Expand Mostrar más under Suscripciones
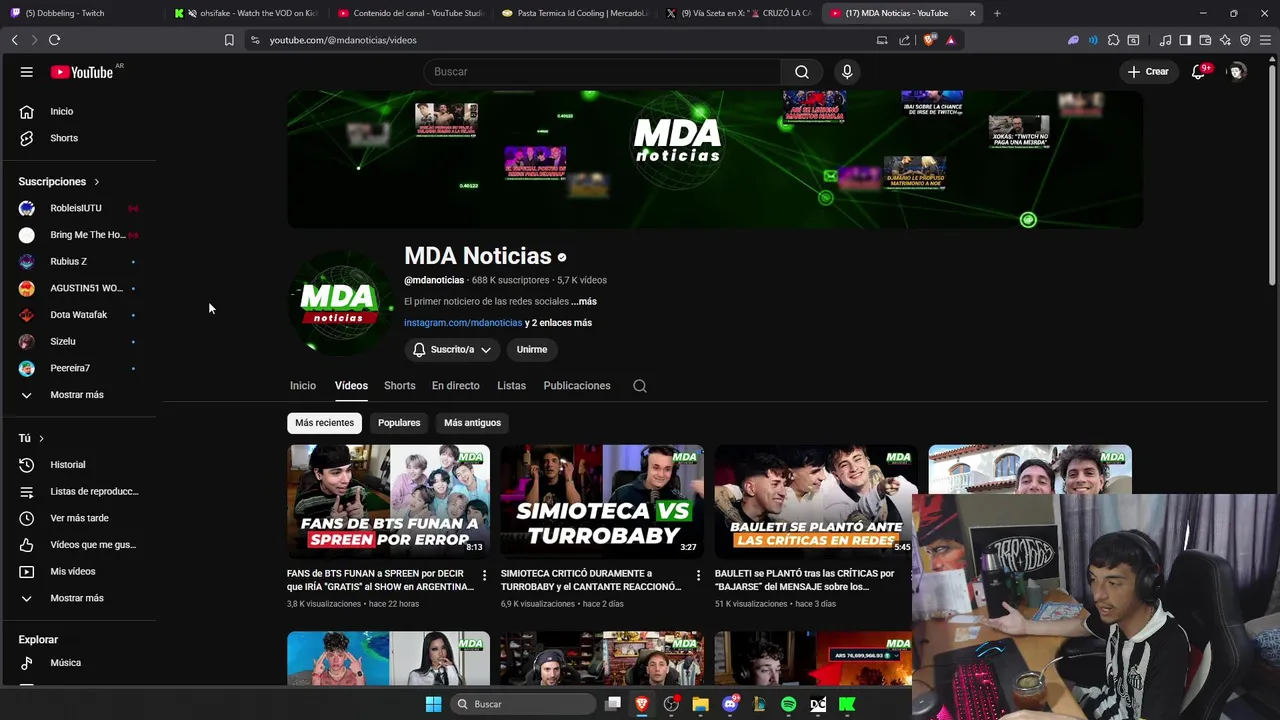Viewport: 1280px width, 720px height. [77, 395]
